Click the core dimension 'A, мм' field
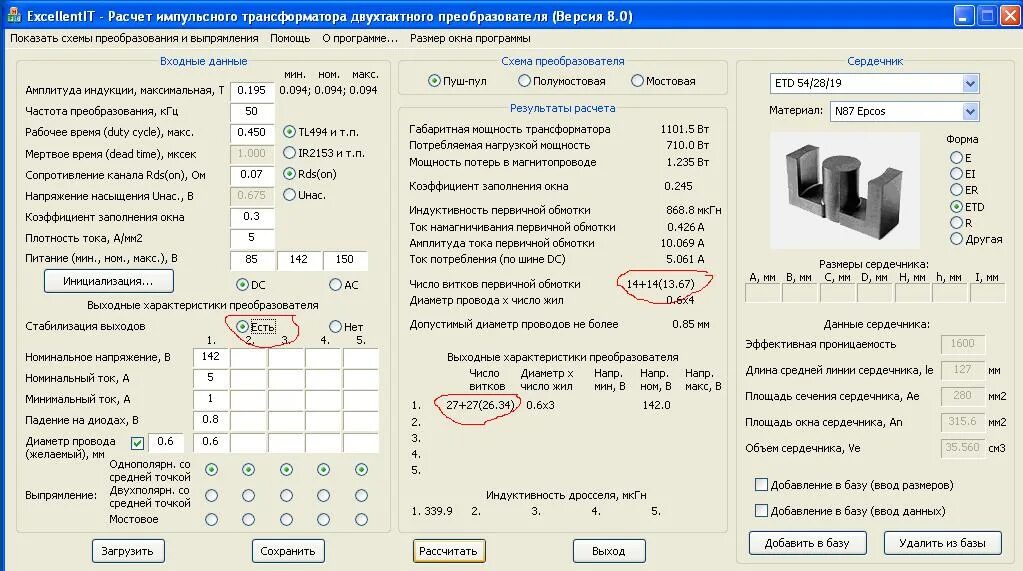 pyautogui.click(x=763, y=294)
